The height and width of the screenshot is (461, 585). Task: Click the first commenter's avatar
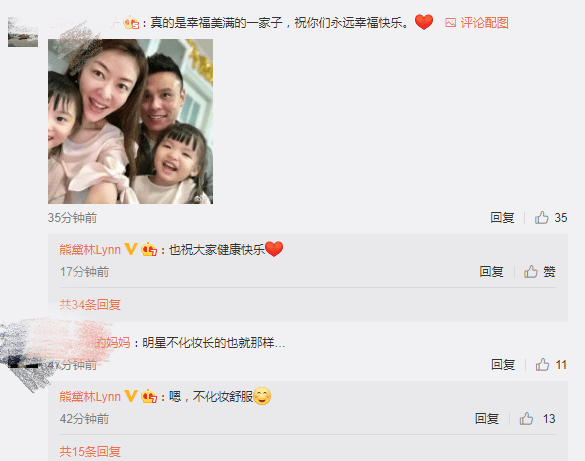(23, 32)
